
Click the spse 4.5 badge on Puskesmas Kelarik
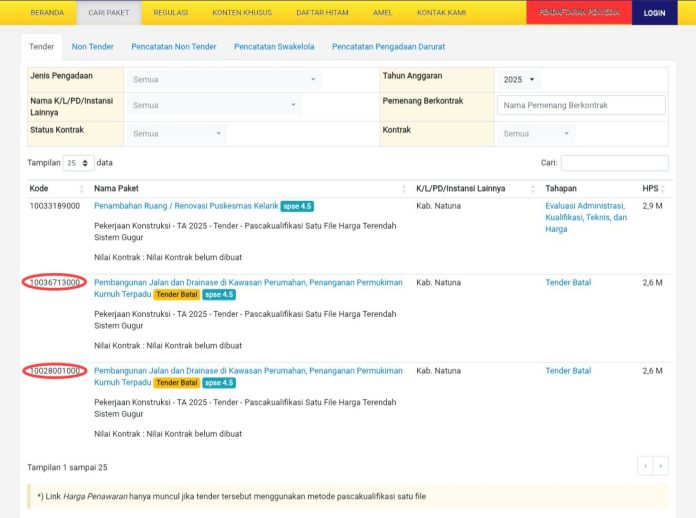297,206
